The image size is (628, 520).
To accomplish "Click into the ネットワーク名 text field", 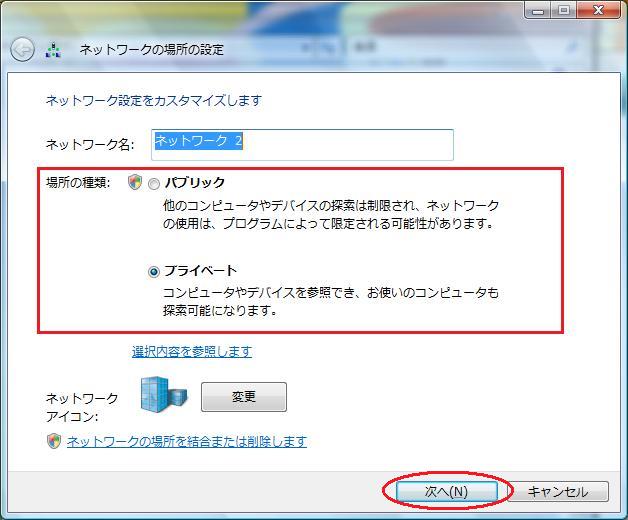I will point(302,144).
